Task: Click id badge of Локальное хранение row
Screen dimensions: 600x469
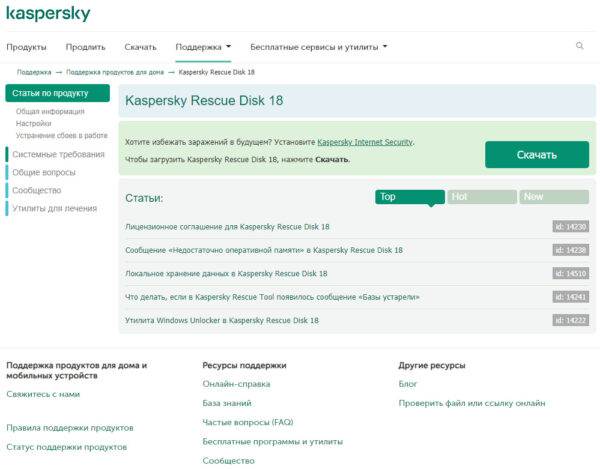Action: (571, 273)
